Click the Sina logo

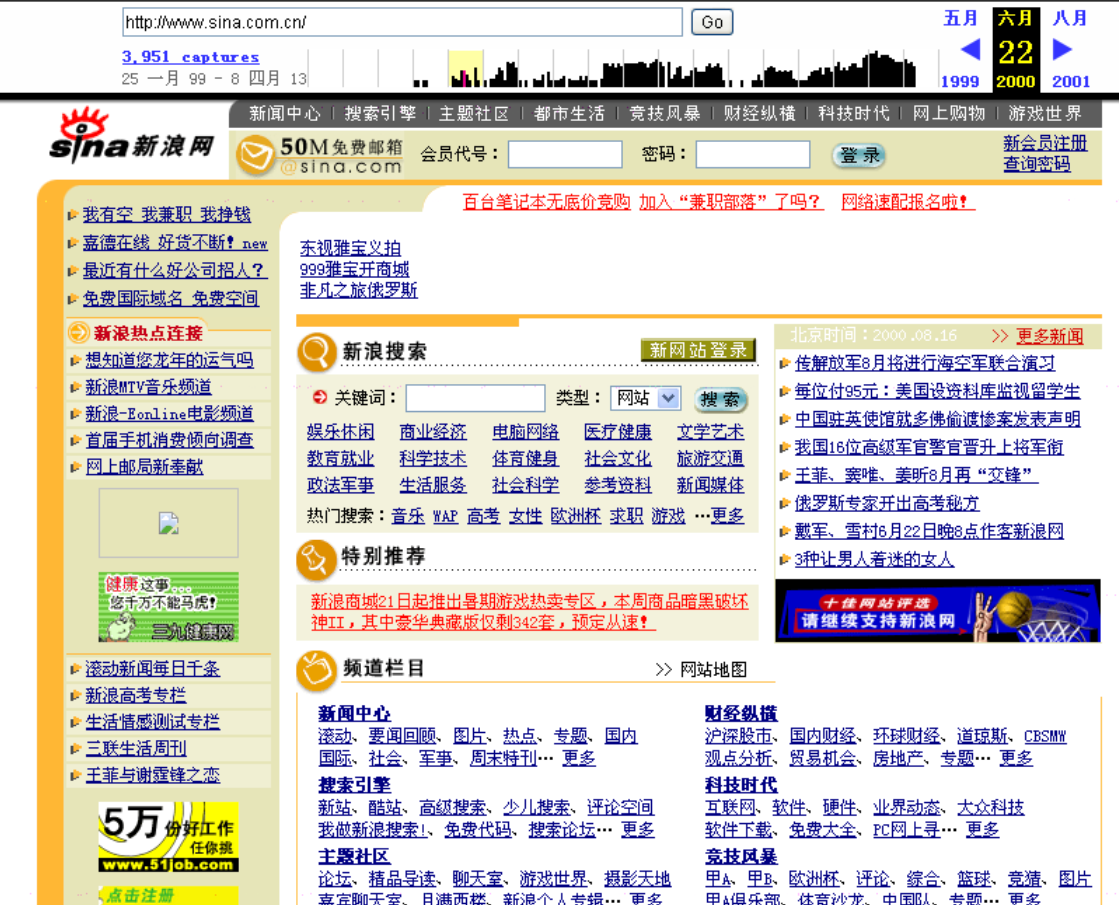132,136
